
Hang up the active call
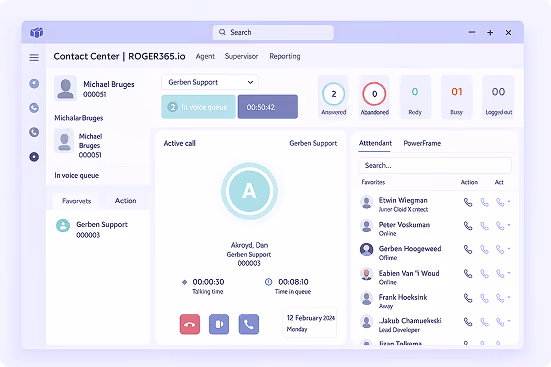[x=190, y=324]
